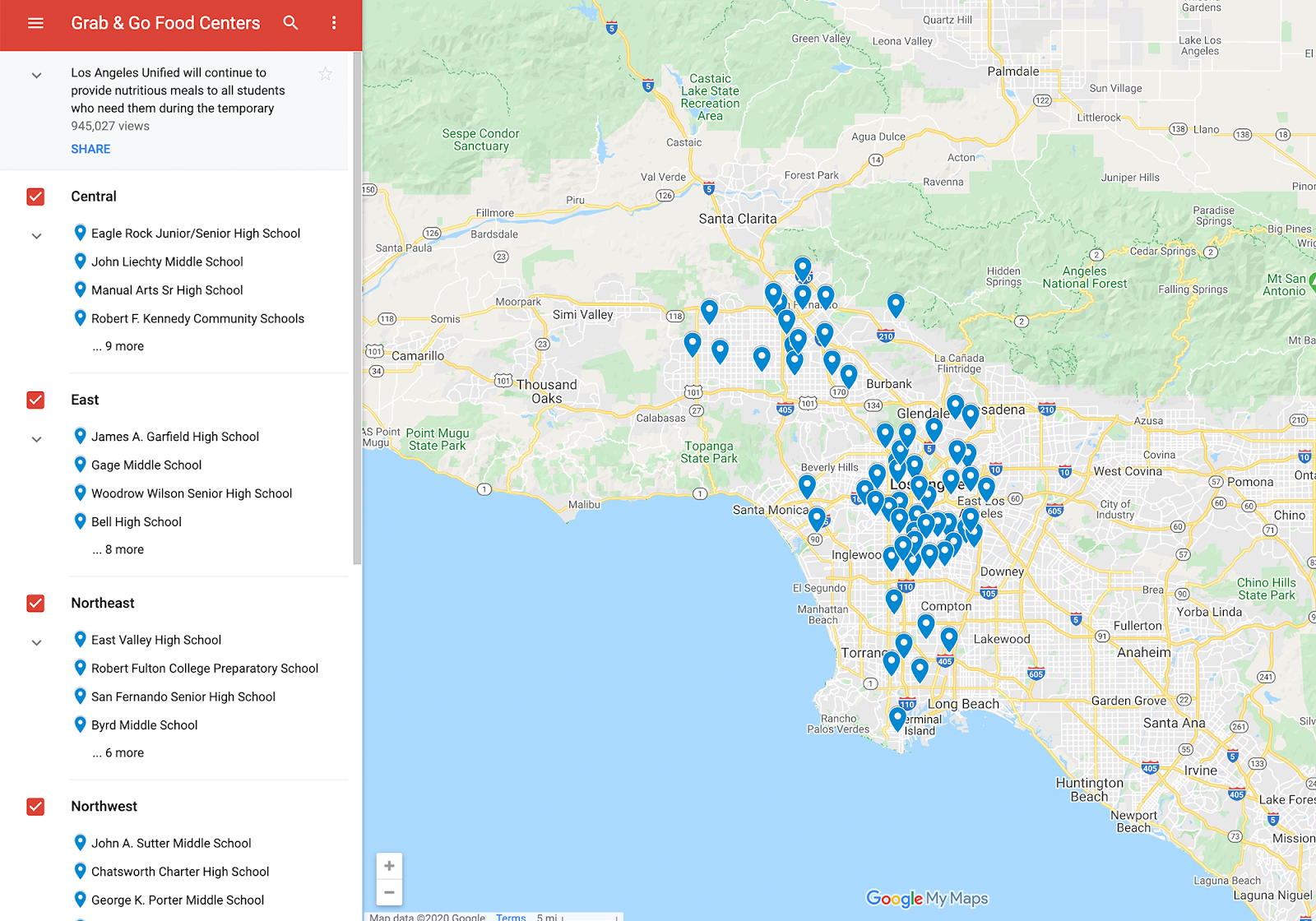Collapse the Central layer list

pyautogui.click(x=36, y=236)
